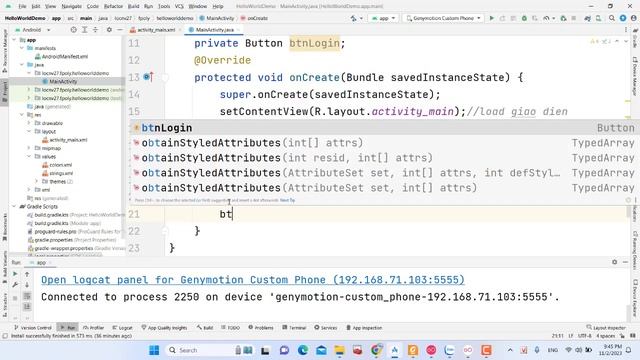Collapse the app module node
The width and height of the screenshot is (640, 360).
tap(14, 40)
